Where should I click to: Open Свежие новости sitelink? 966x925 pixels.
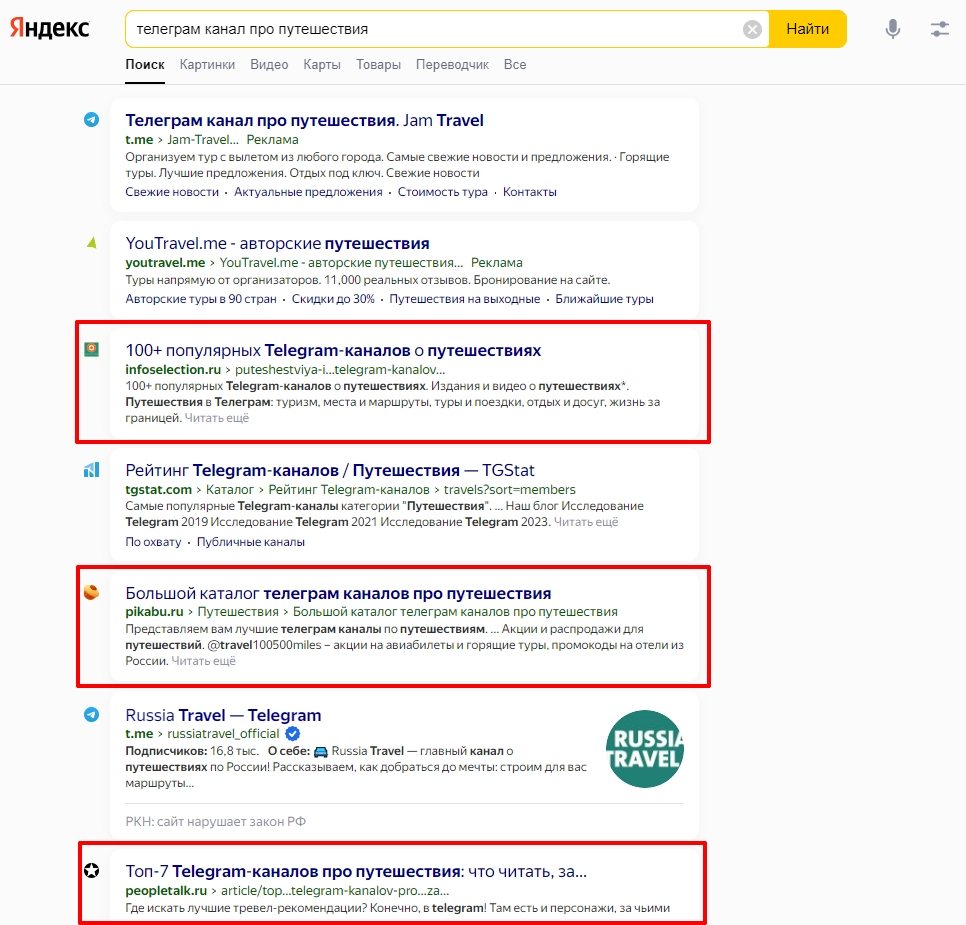(x=172, y=192)
